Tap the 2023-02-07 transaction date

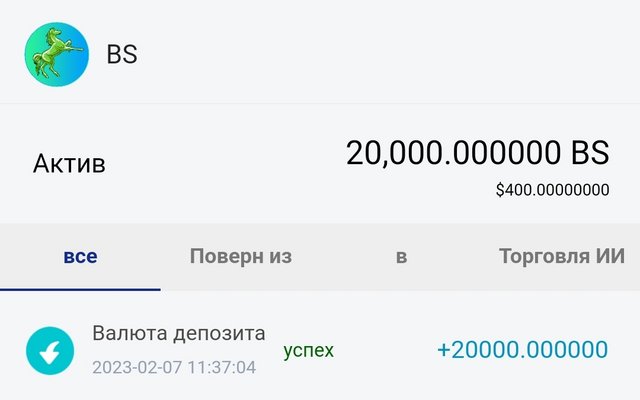pyautogui.click(x=137, y=367)
